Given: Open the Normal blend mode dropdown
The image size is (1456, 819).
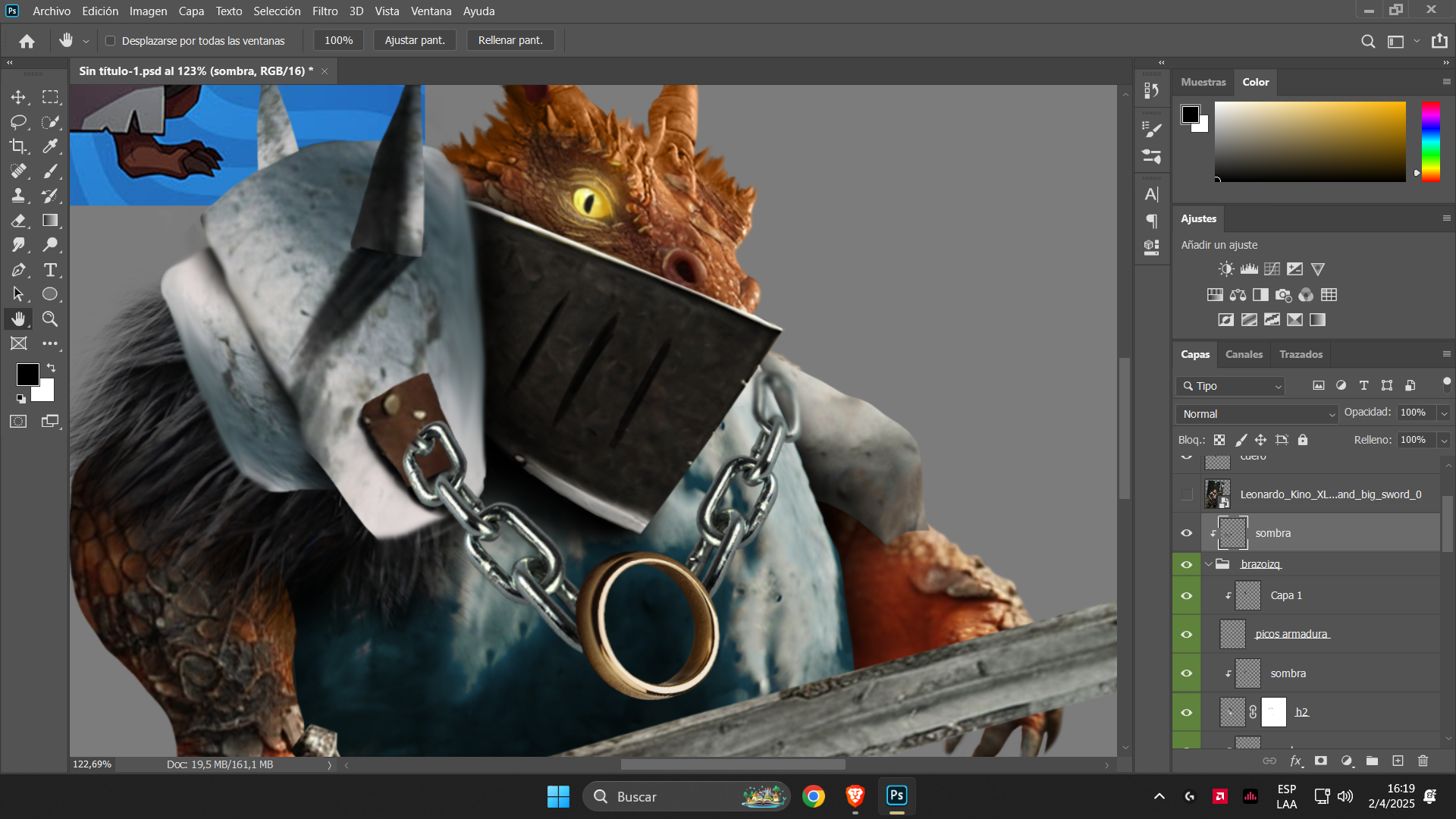Looking at the screenshot, I should 1257,414.
